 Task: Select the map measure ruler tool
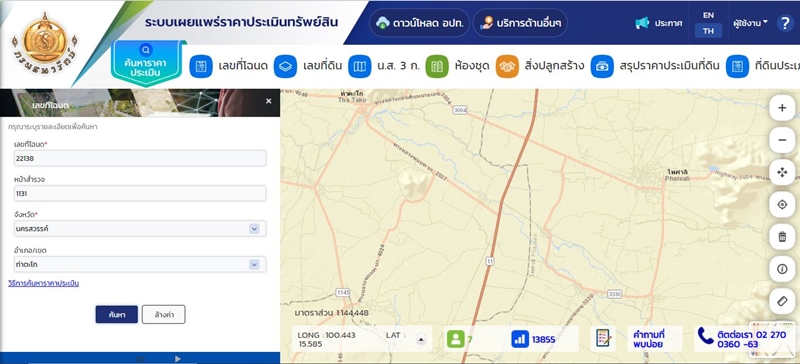pos(782,301)
